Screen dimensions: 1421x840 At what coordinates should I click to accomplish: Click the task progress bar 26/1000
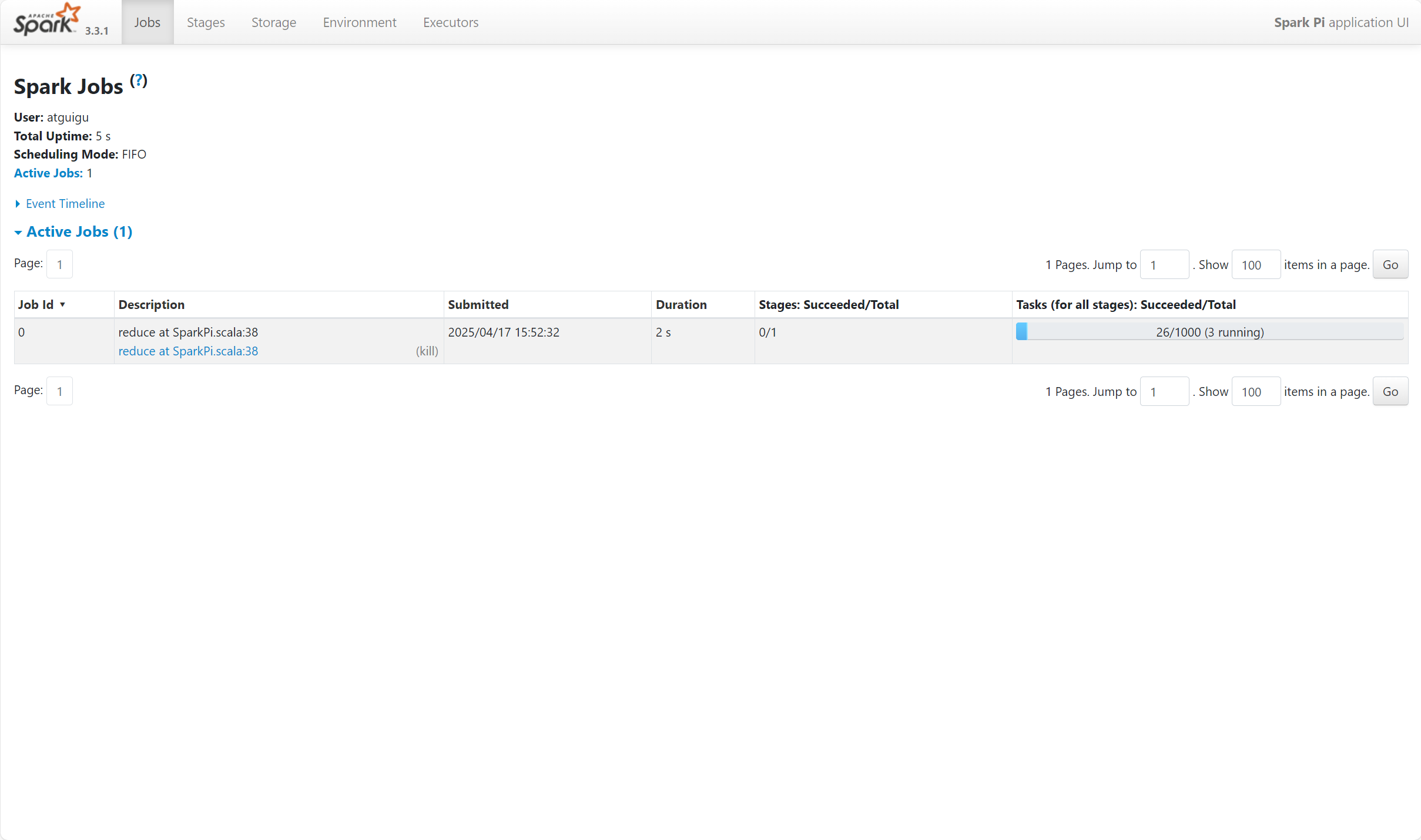[1209, 332]
